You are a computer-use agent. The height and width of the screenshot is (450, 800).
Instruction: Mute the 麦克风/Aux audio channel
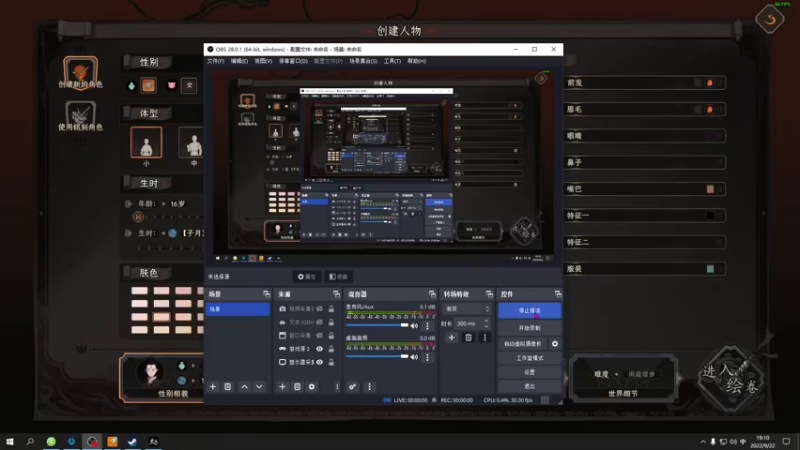pos(414,326)
